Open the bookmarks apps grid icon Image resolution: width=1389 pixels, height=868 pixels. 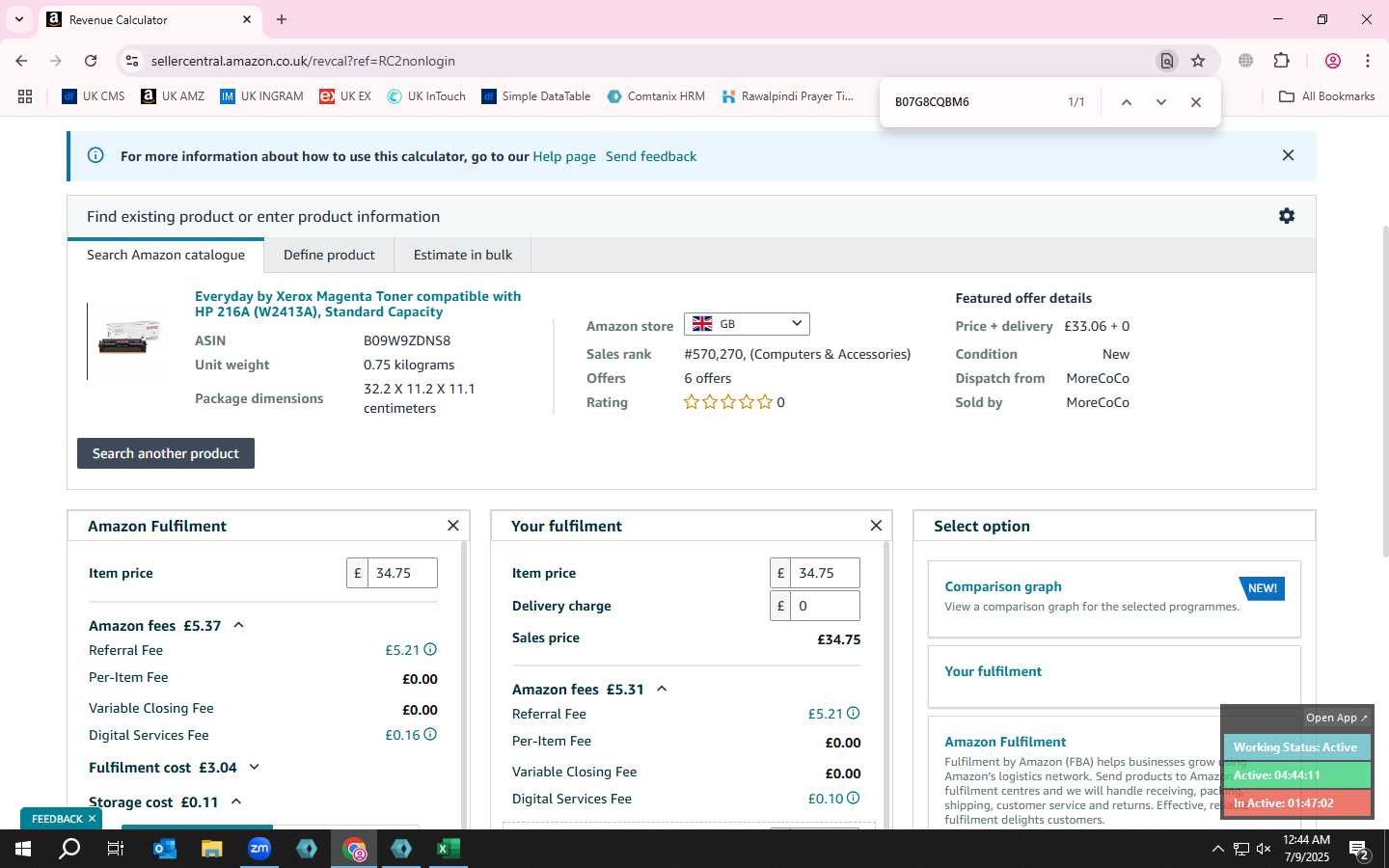[x=25, y=96]
